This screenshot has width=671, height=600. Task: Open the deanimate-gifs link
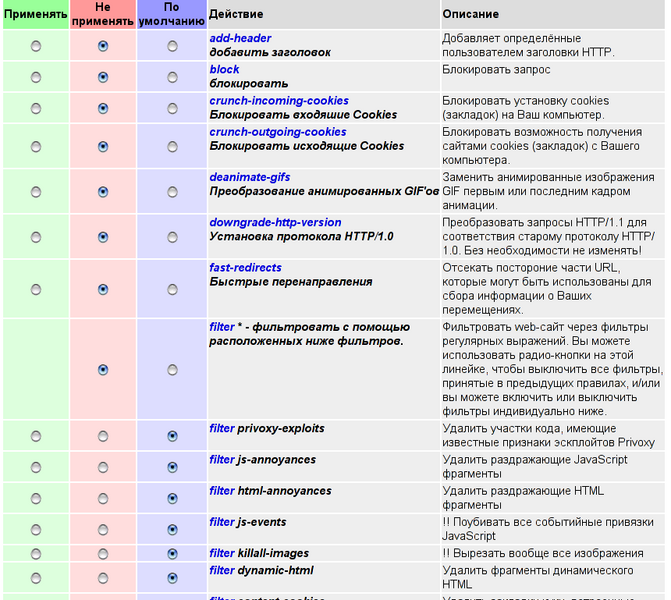pos(249,177)
